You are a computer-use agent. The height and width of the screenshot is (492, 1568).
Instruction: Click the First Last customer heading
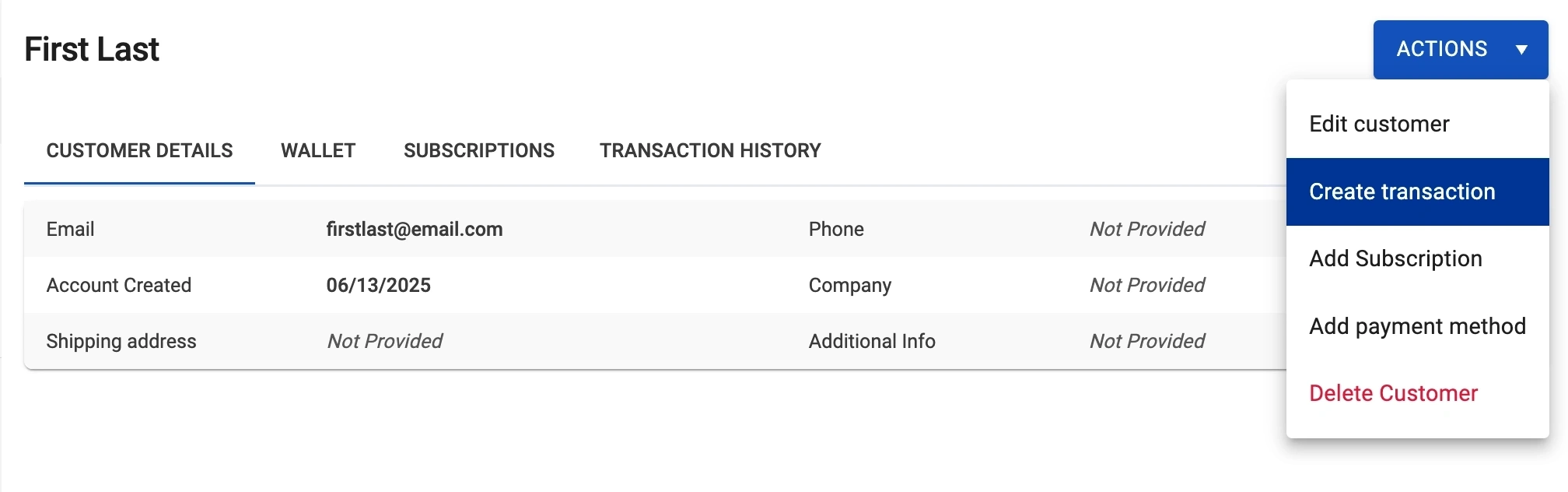click(x=92, y=50)
